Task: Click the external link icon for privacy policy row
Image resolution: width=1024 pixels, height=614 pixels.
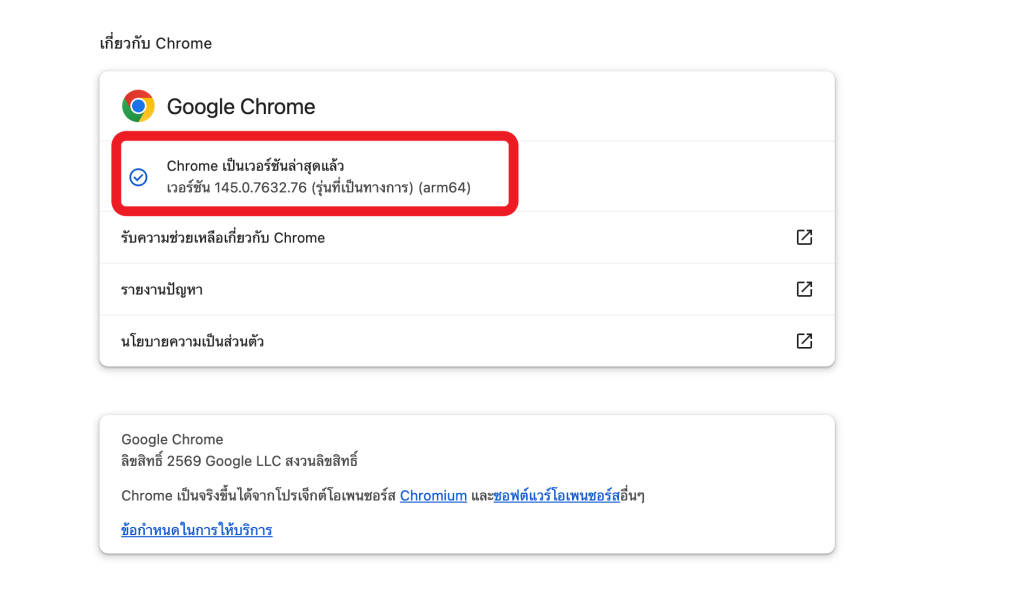Action: (804, 341)
